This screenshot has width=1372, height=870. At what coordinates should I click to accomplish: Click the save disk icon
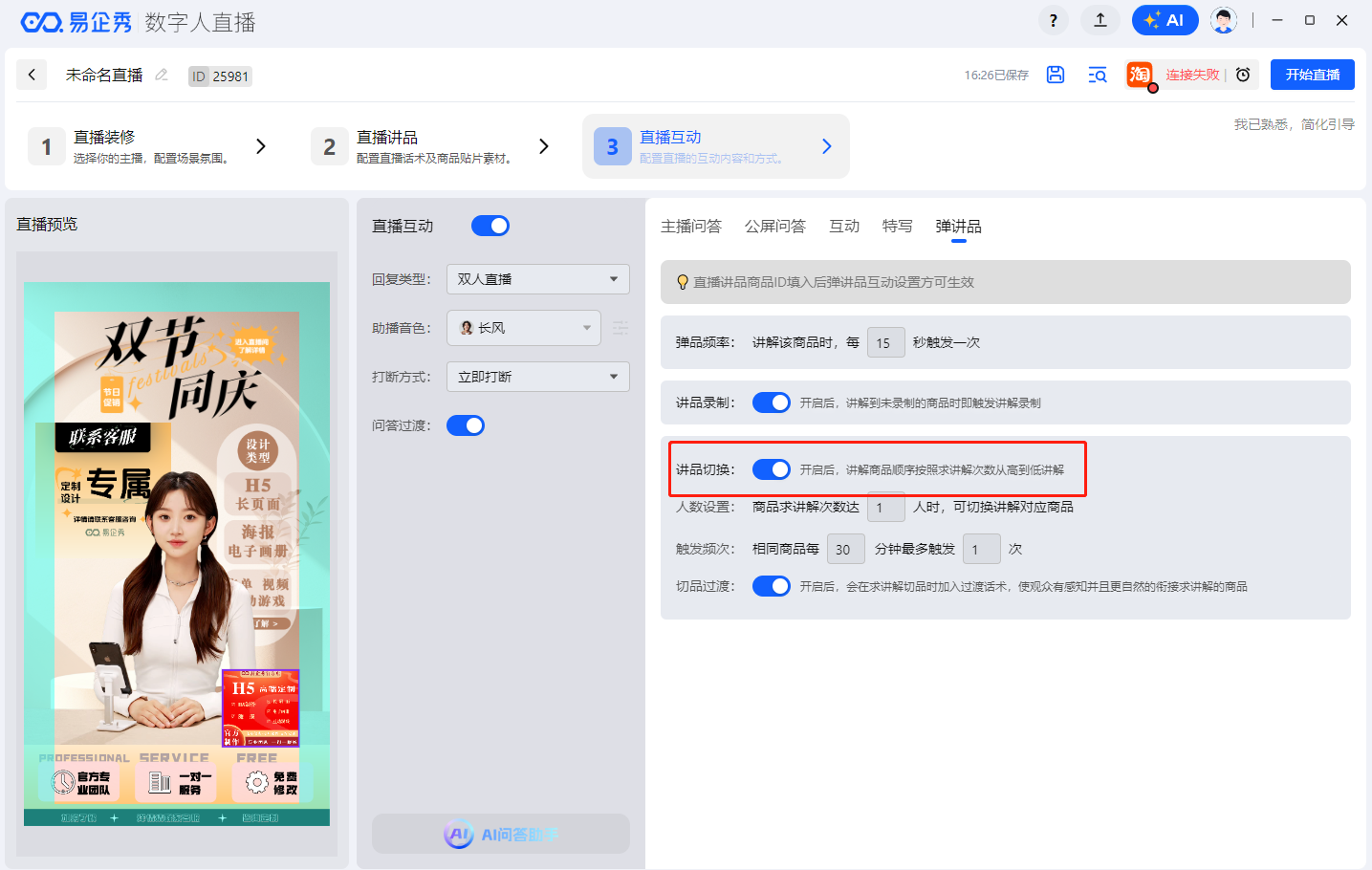tap(1056, 75)
